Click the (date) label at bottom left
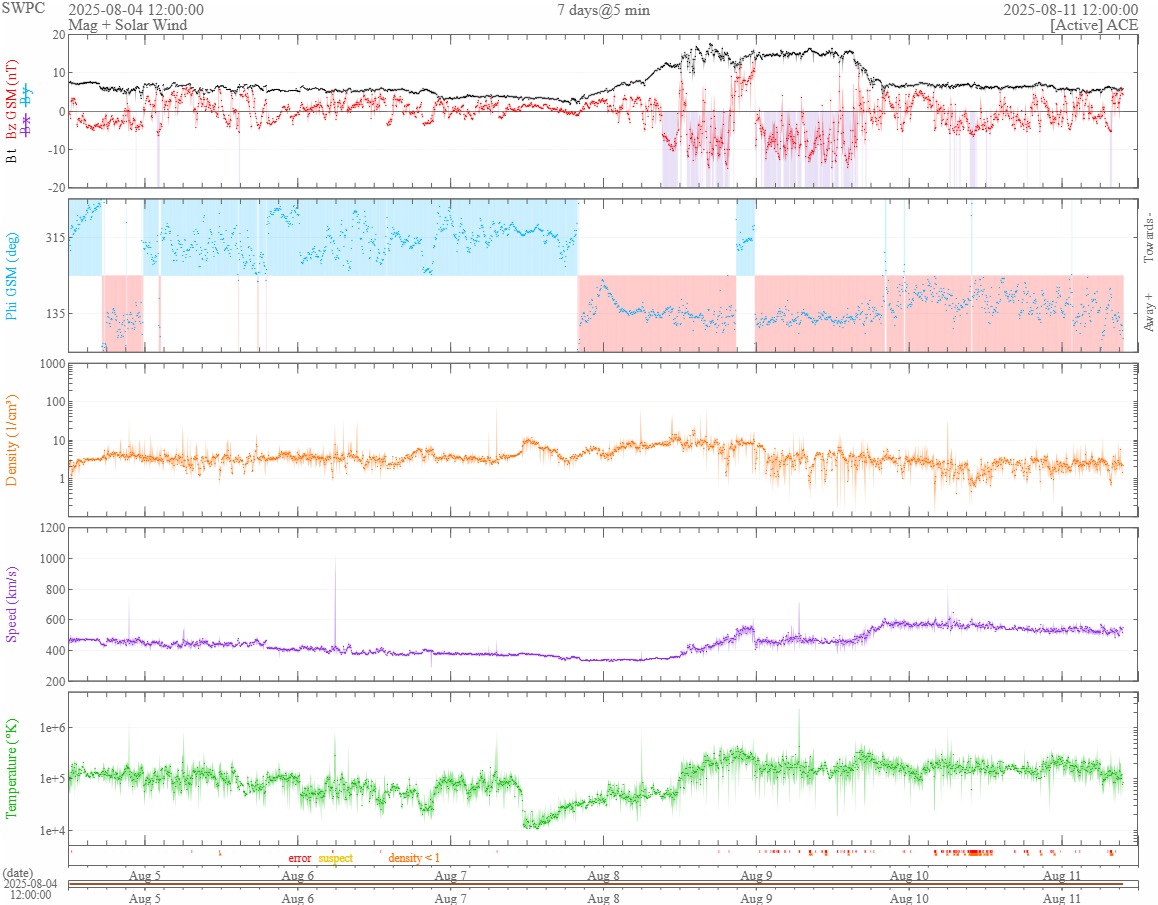The image size is (1158, 905). coord(18,873)
